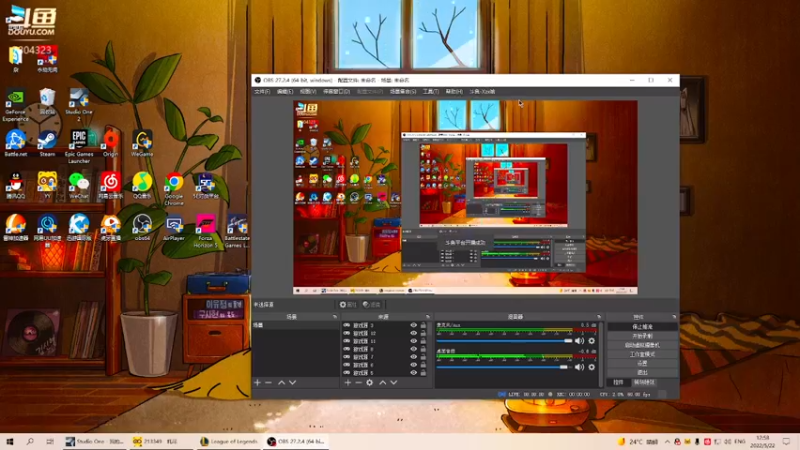Viewport: 800px width, 450px height.
Task: Start the virtual camera button
Action: click(642, 345)
